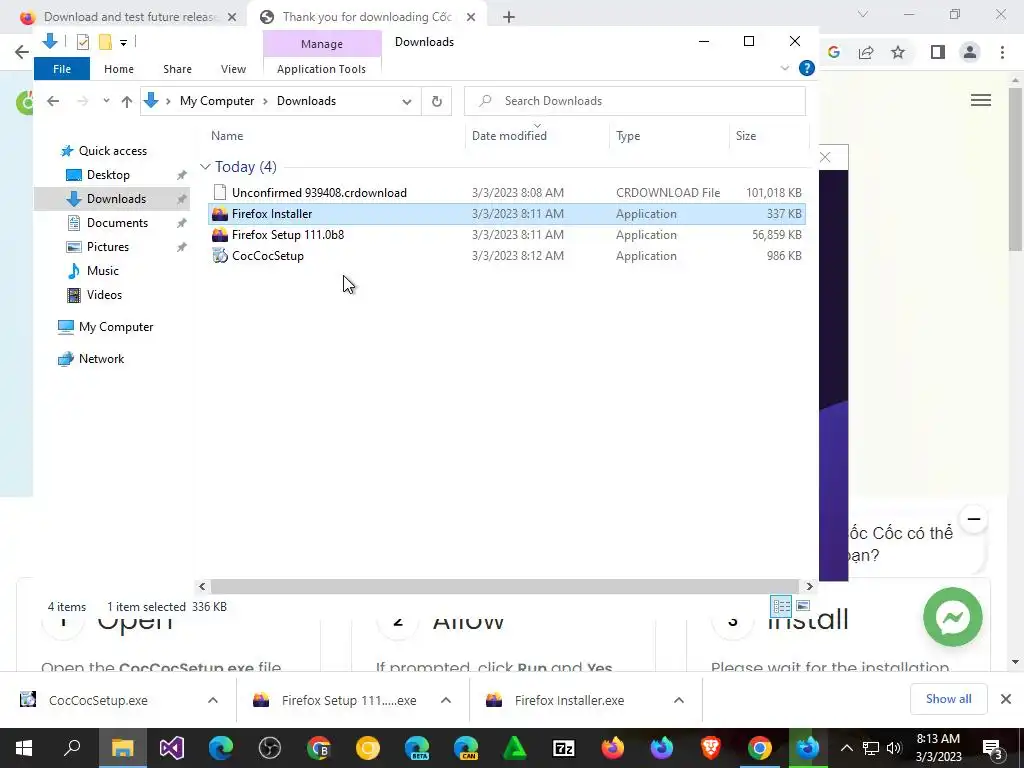1024x768 pixels.
Task: Sort files by Date modified column
Action: tap(509, 136)
